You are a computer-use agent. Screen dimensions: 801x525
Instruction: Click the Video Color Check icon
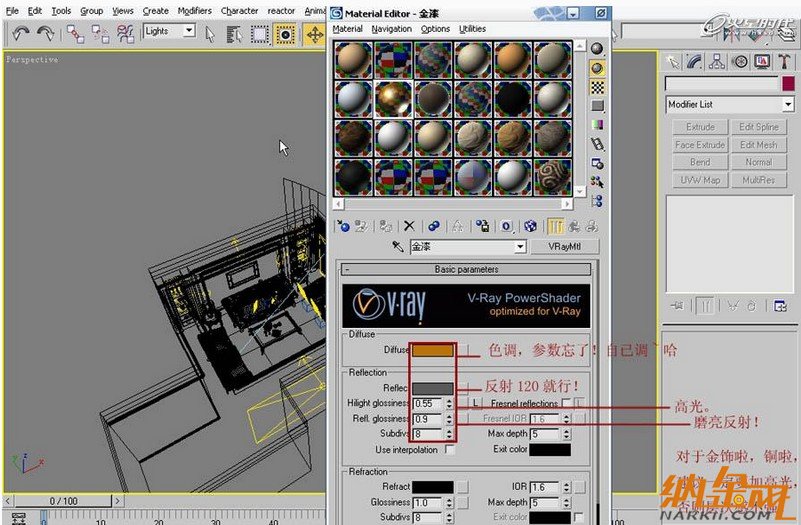coord(597,125)
